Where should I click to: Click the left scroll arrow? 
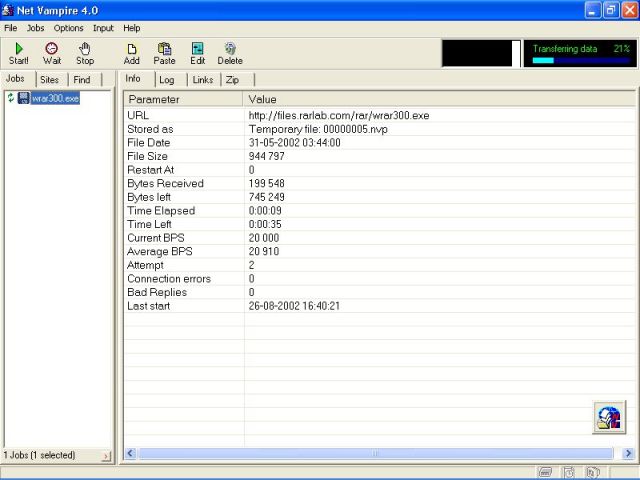coord(131,453)
